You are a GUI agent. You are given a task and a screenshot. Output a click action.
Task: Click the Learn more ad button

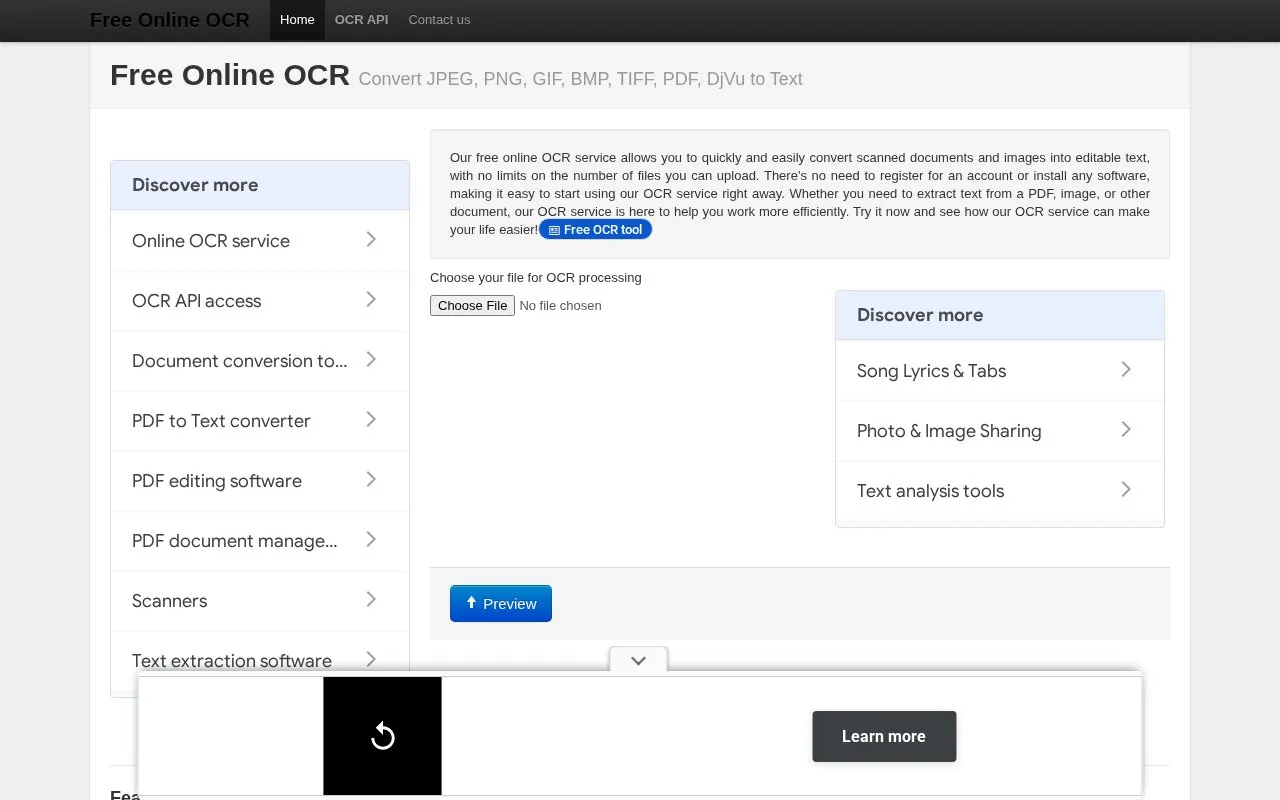(x=884, y=737)
